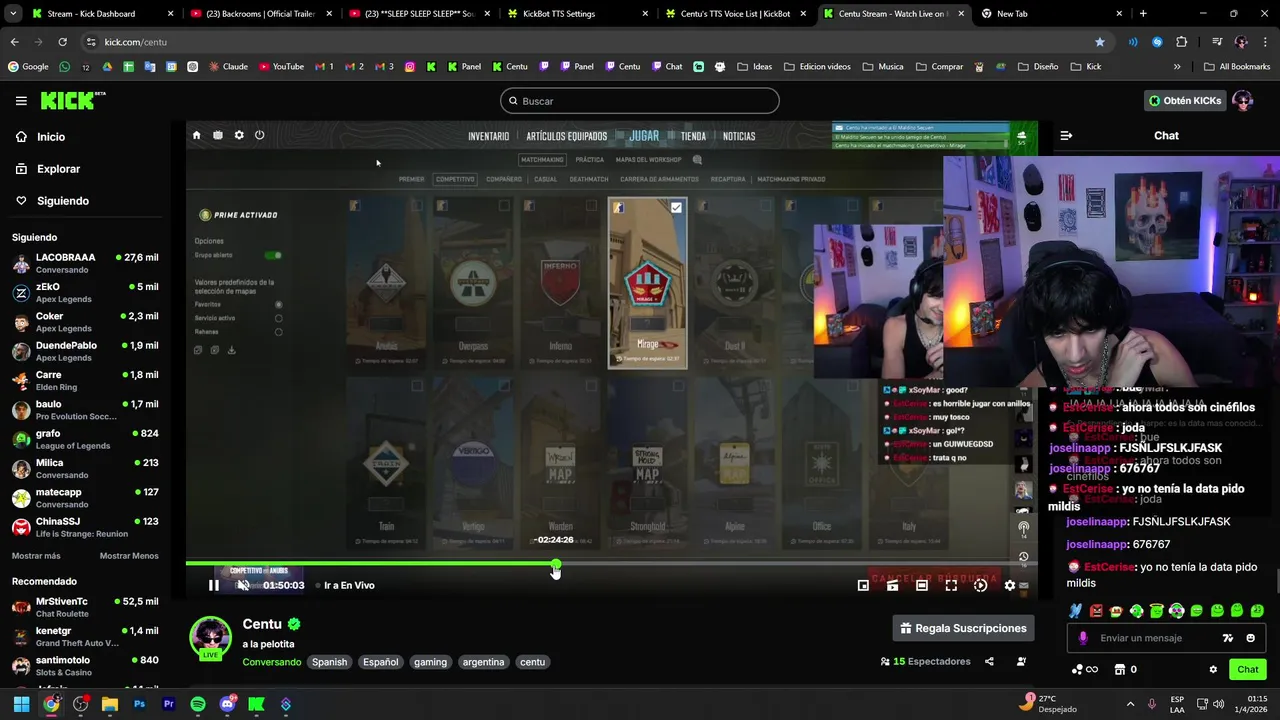Open the Diseño bookmark folder
This screenshot has height=720, width=1280.
[1038, 67]
